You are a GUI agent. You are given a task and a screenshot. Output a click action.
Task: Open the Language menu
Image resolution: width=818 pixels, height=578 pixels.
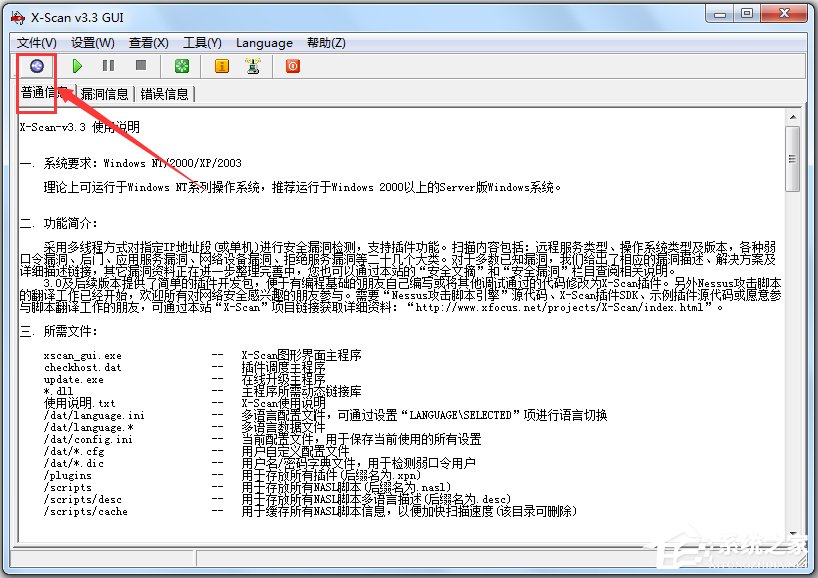264,43
